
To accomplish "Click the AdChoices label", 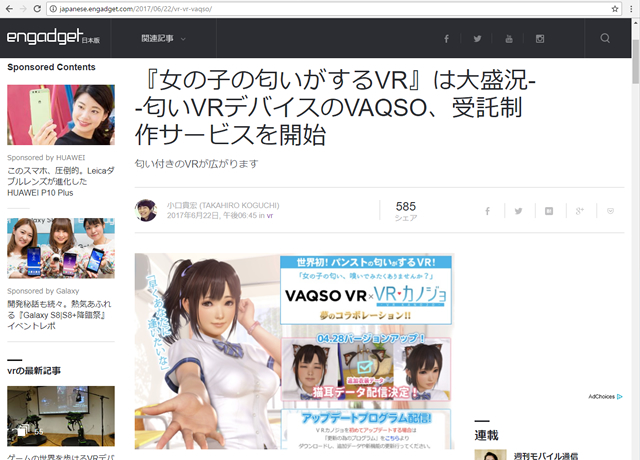I will tap(605, 397).
